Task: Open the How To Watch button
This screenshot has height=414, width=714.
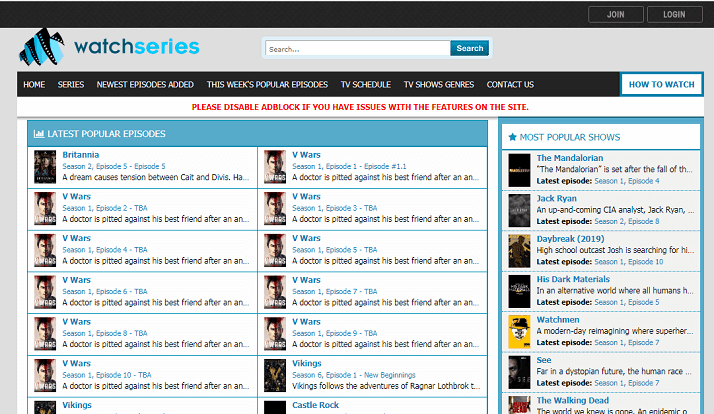Action: click(x=661, y=85)
